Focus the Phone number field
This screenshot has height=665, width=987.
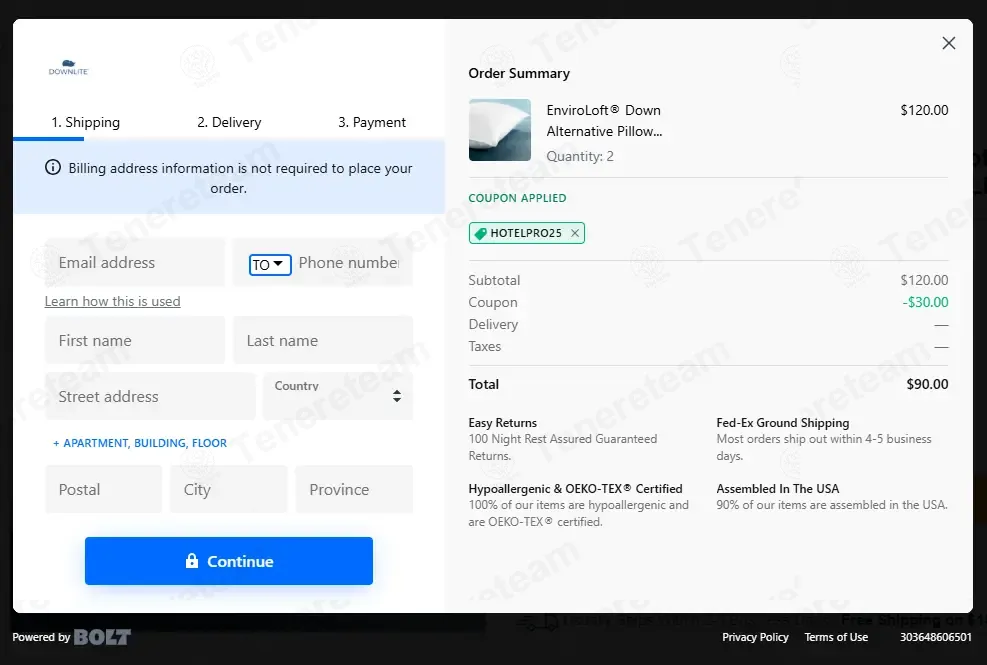tap(349, 263)
